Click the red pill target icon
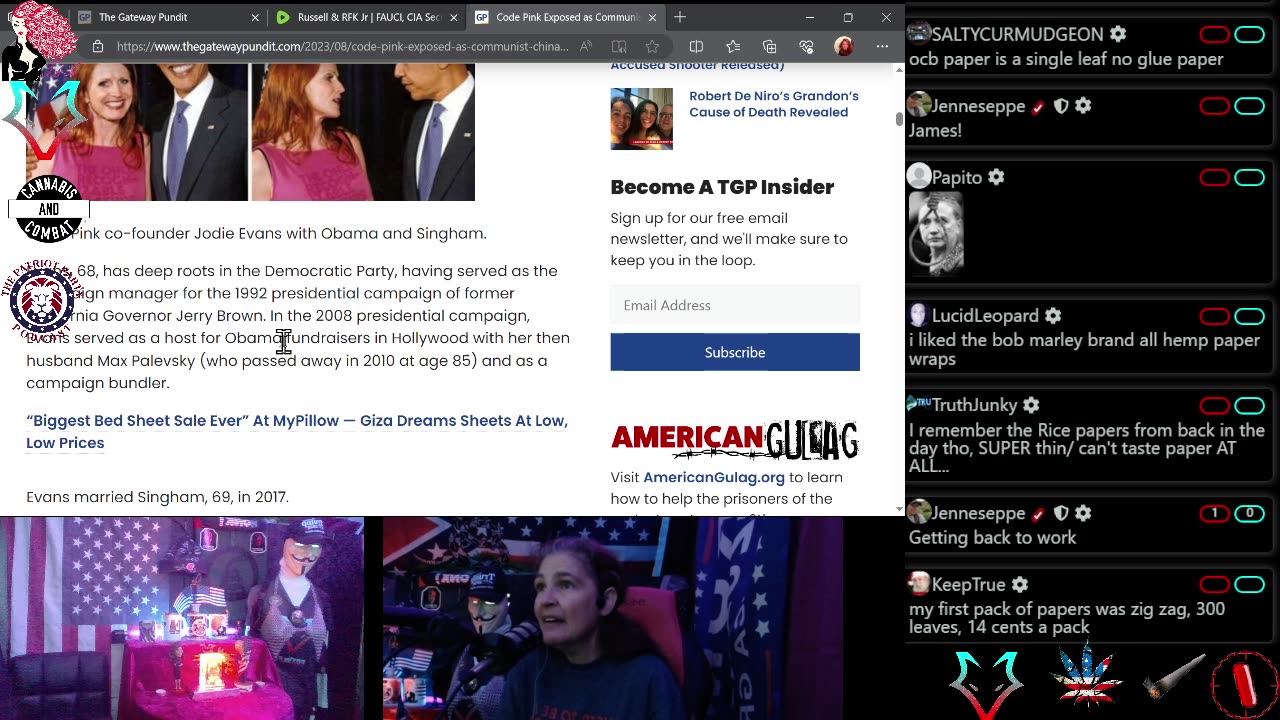 pos(1244,685)
